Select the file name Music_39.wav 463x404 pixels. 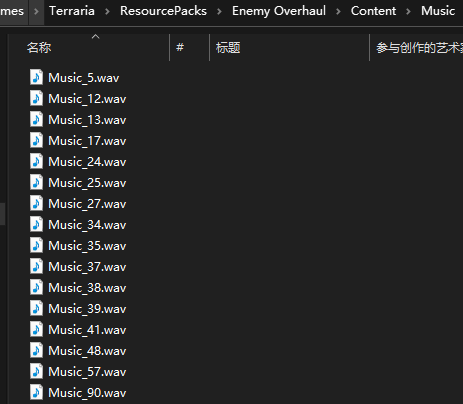pyautogui.click(x=87, y=309)
